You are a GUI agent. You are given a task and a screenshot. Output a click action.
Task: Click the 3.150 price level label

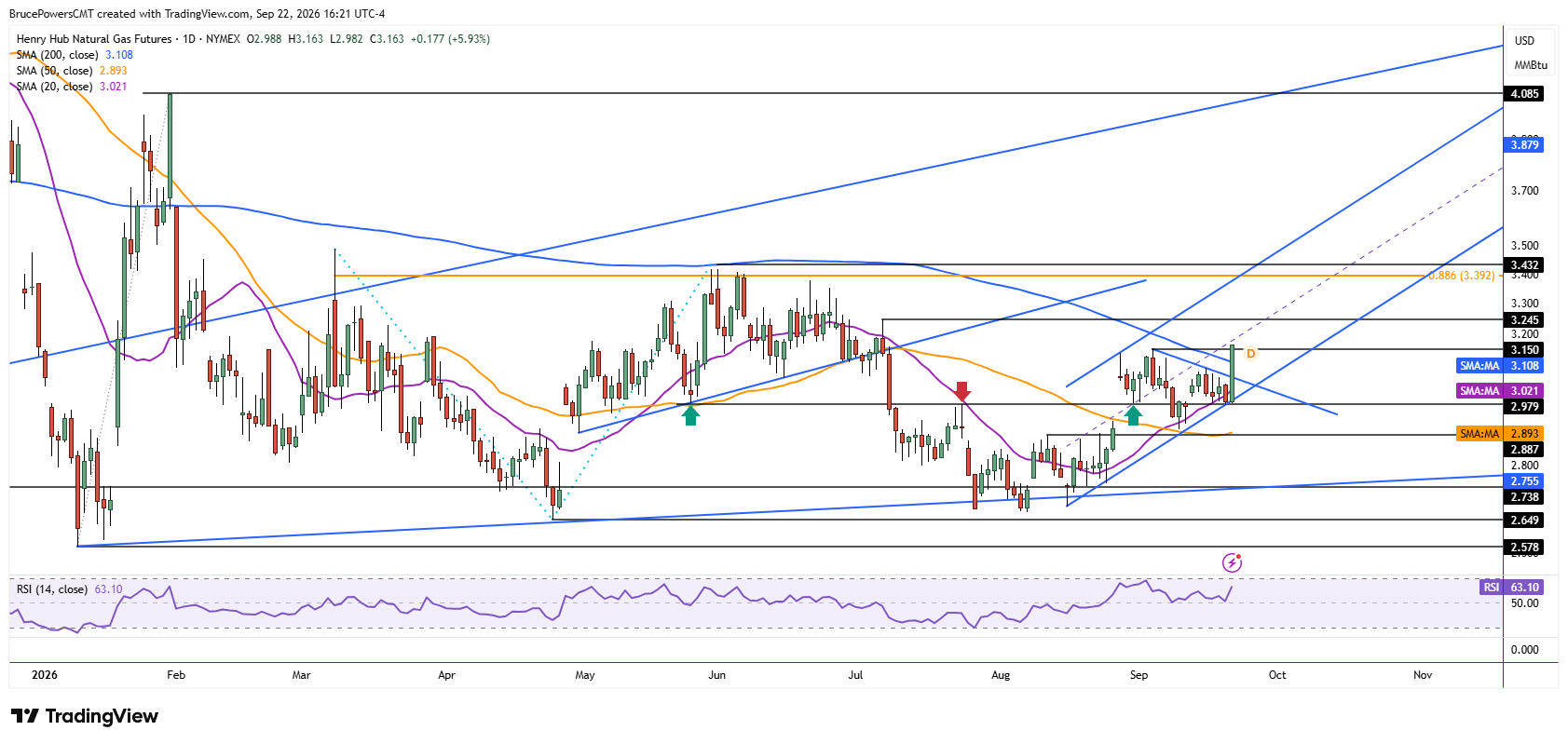tap(1524, 350)
